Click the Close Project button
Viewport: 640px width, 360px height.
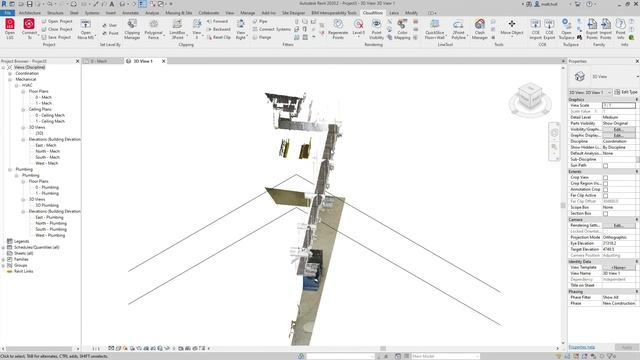(x=57, y=29)
